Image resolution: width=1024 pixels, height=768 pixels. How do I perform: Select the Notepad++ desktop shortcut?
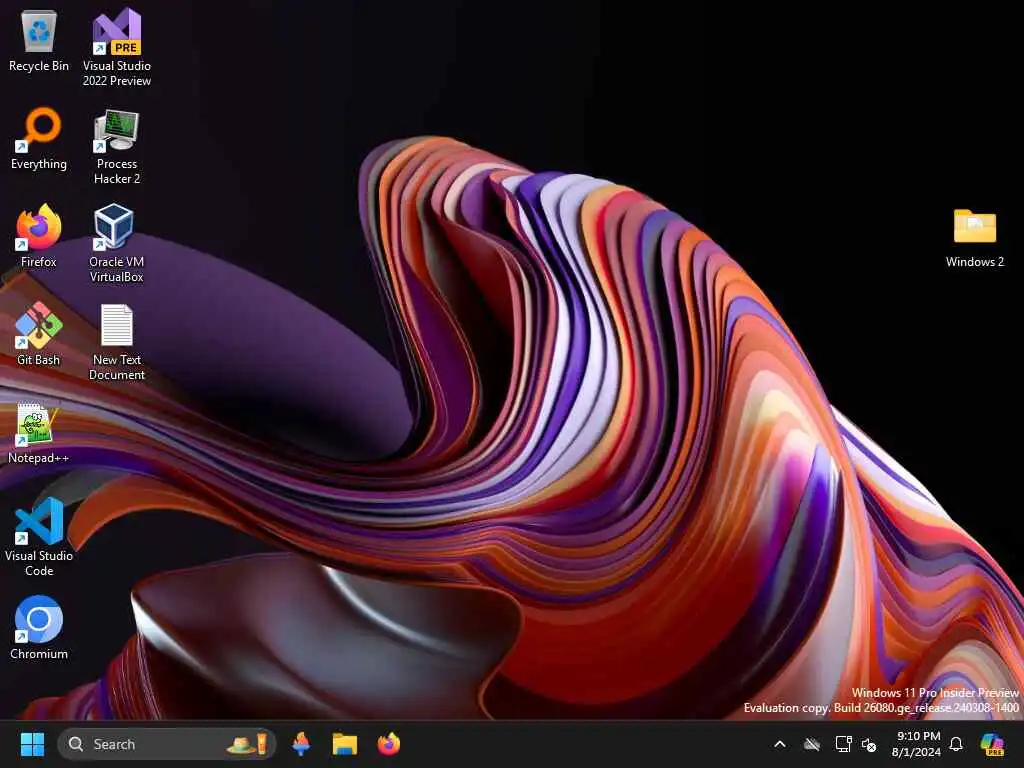pos(39,433)
